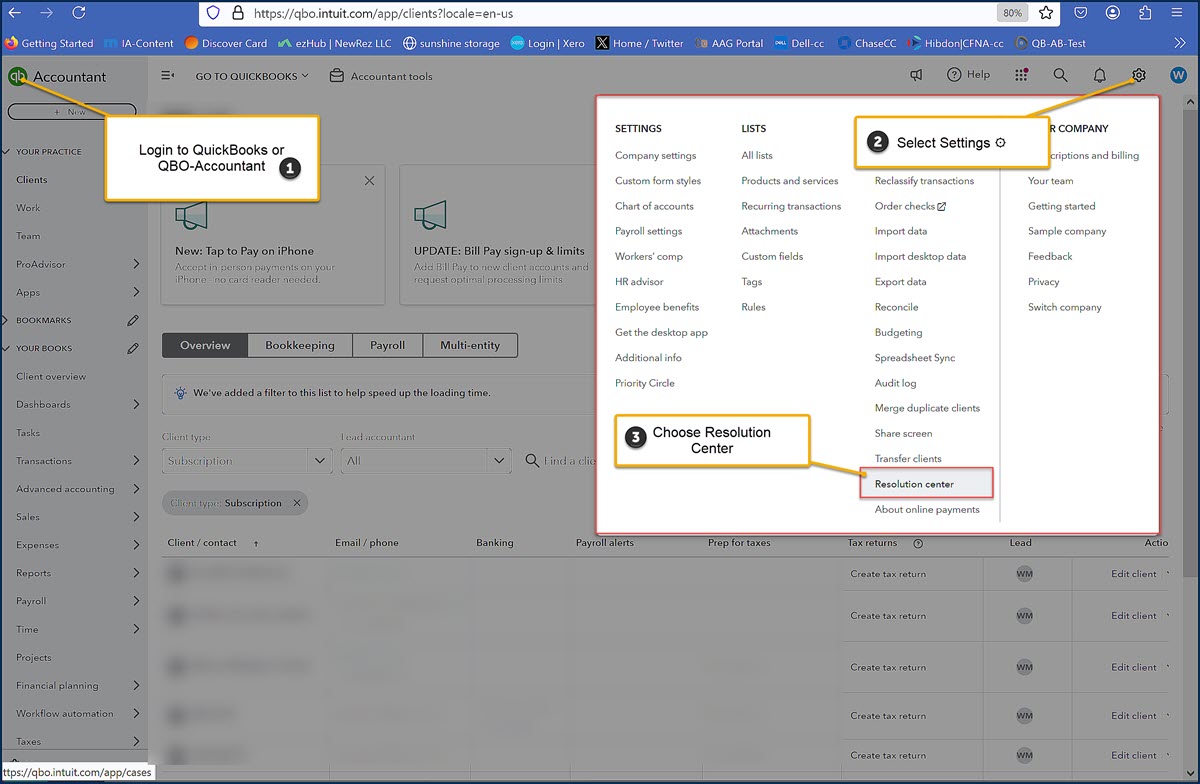The image size is (1200, 784).
Task: Click the search magnifier icon in header
Action: [x=1060, y=75]
